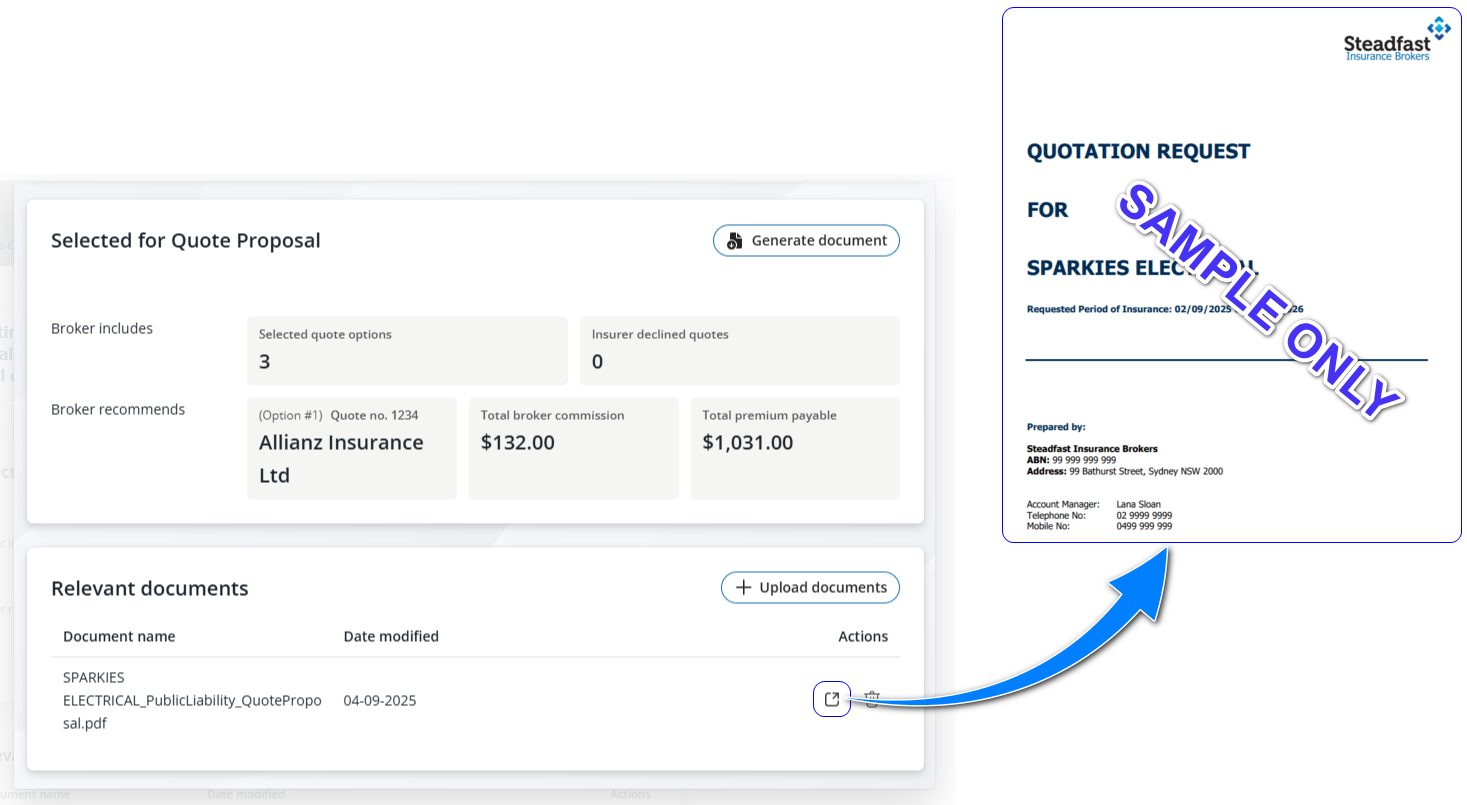This screenshot has height=805, width=1467.
Task: Click the Prepared by label in sample document
Action: pos(1056,427)
